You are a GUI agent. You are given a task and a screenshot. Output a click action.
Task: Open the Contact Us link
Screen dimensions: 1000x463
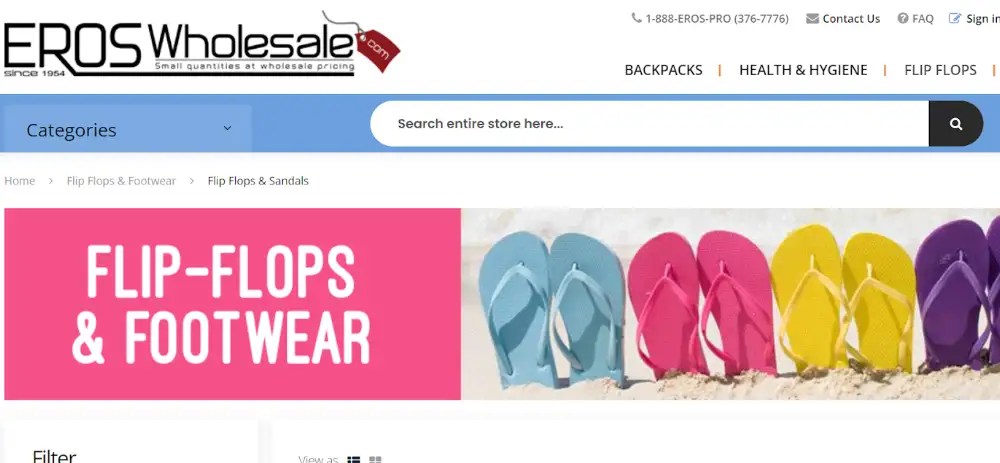851,18
